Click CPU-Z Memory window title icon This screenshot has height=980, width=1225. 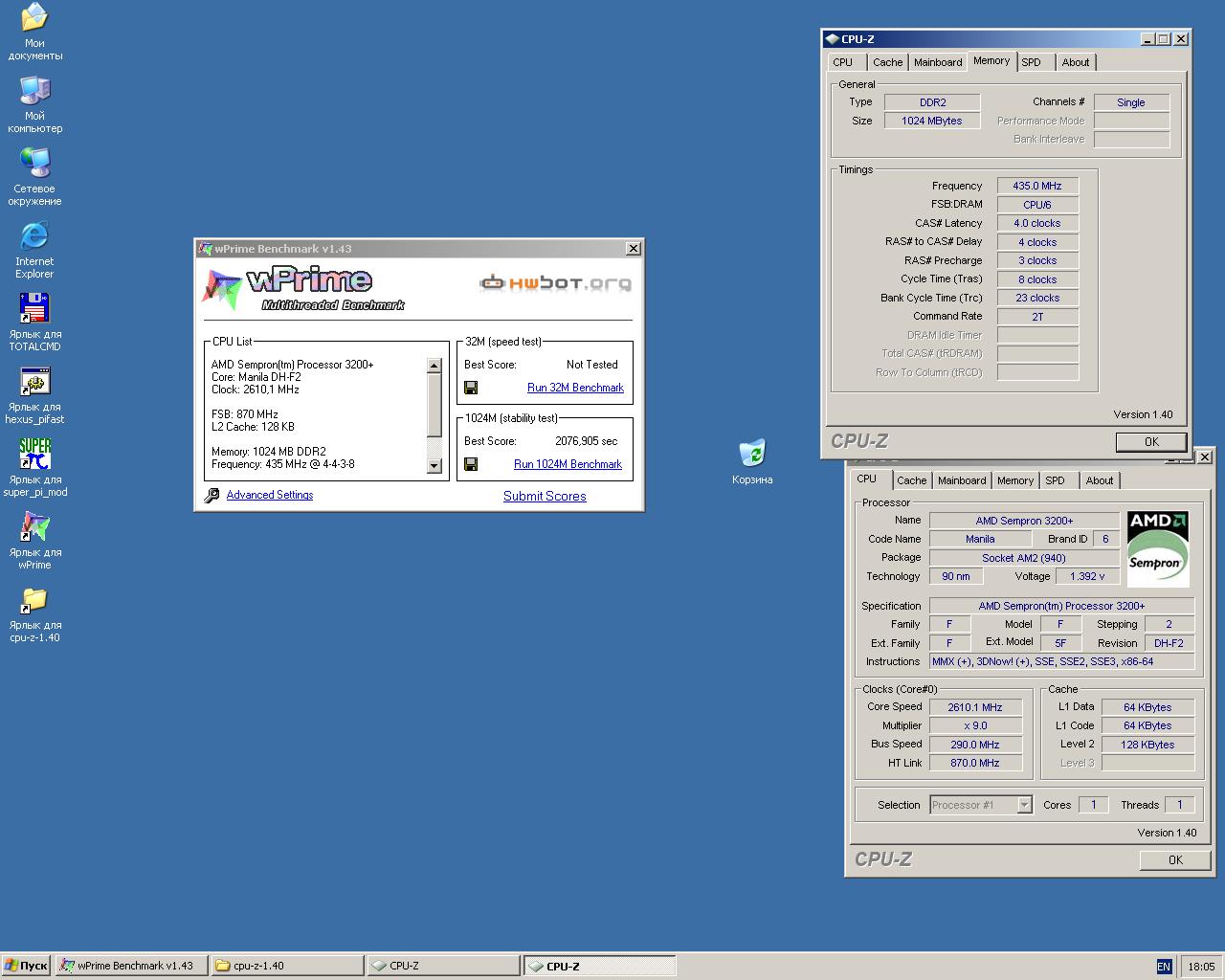(x=832, y=39)
